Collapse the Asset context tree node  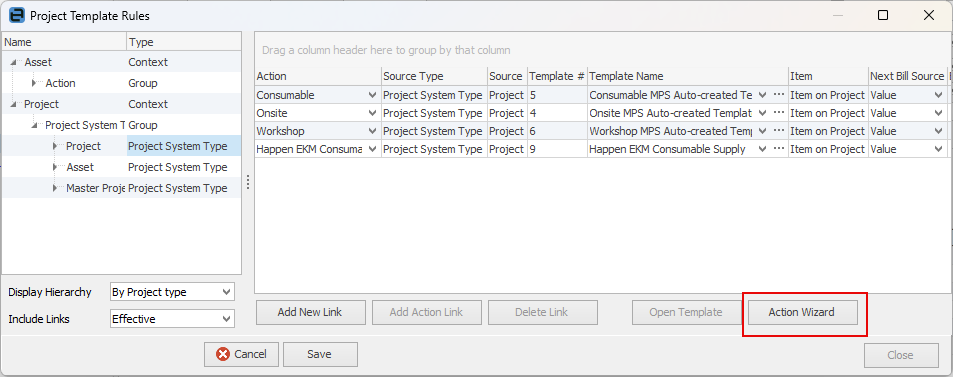[x=14, y=62]
